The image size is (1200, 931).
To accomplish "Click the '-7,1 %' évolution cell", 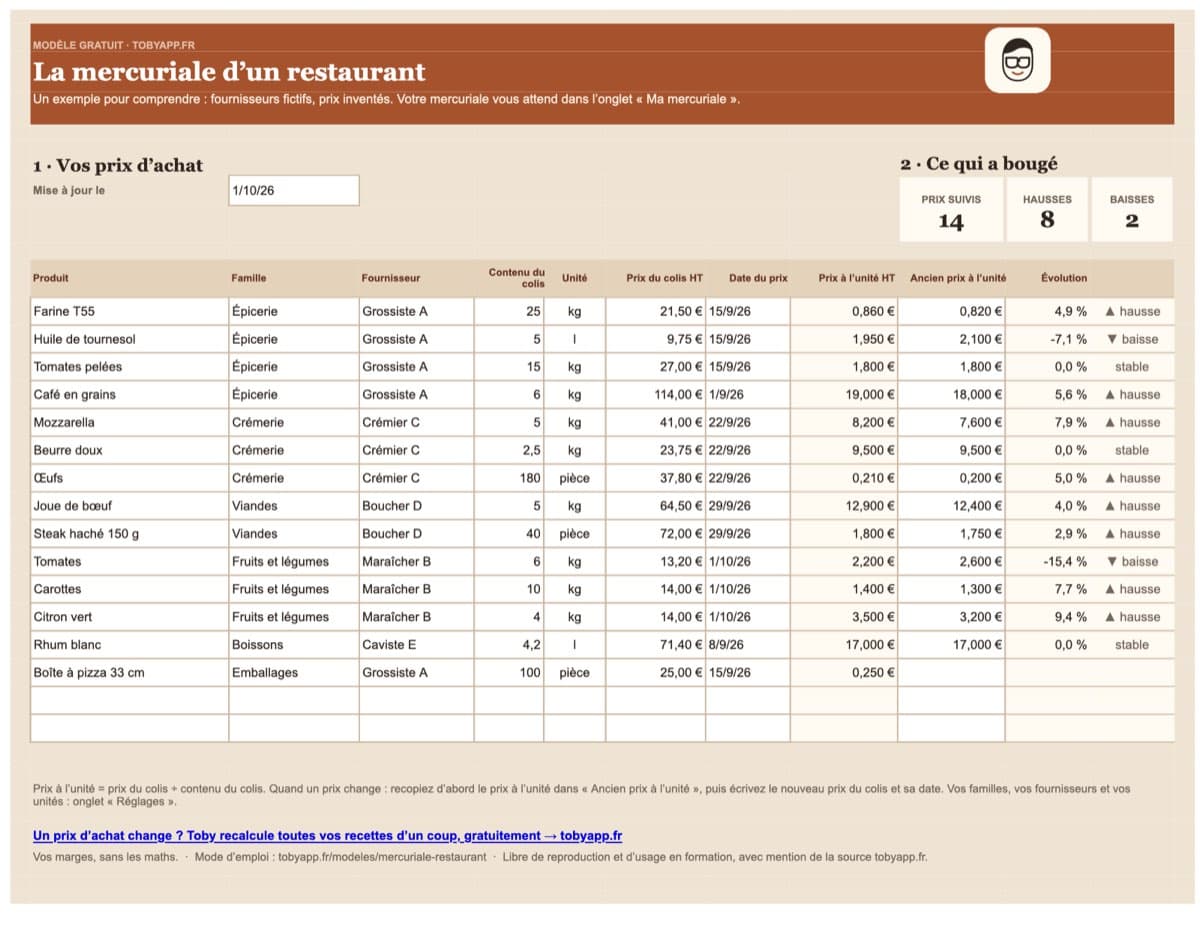I will click(1048, 339).
